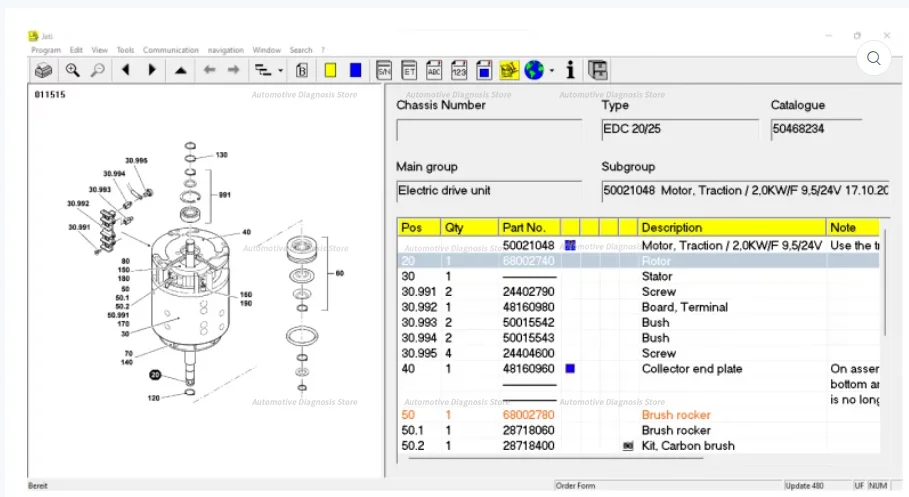Click part number 28718060
The height and width of the screenshot is (497, 909).
tap(528, 430)
